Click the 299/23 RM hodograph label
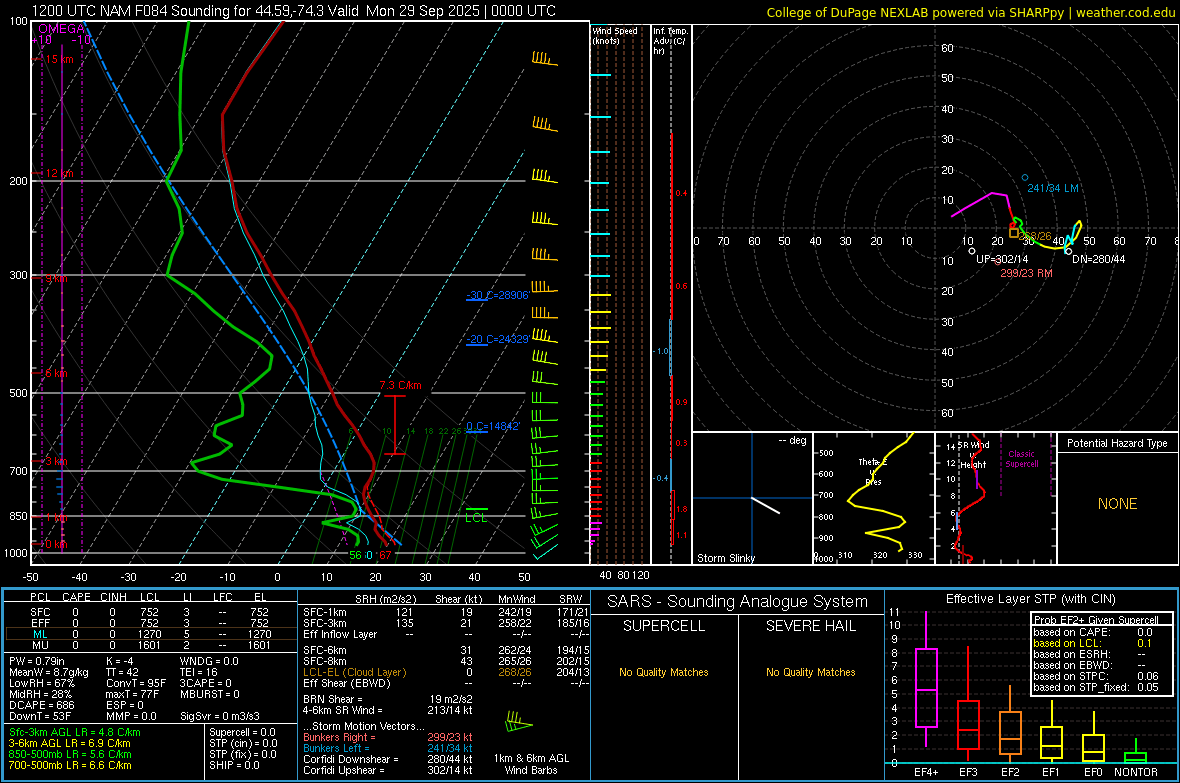 1026,273
